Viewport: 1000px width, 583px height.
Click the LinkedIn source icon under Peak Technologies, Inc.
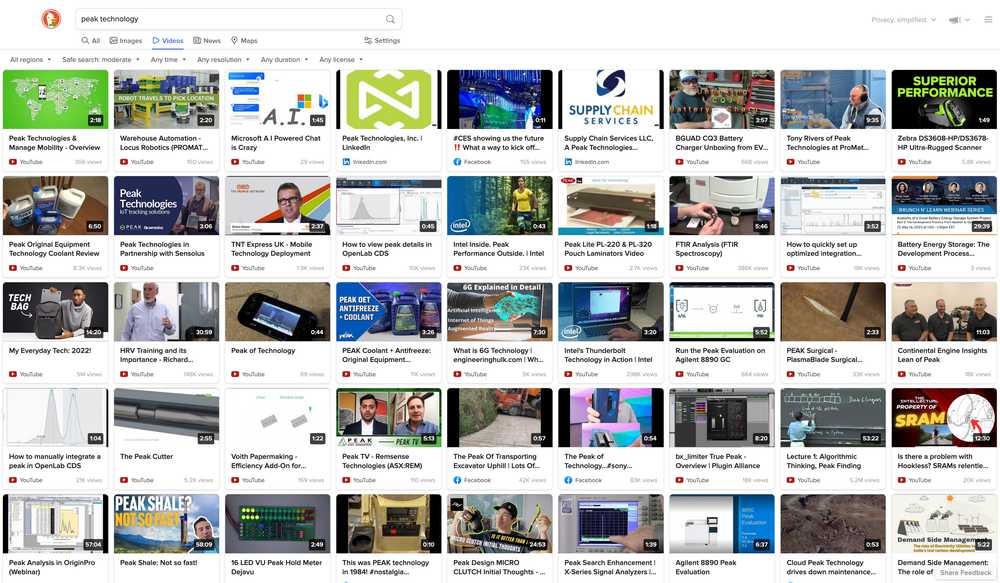[346, 162]
